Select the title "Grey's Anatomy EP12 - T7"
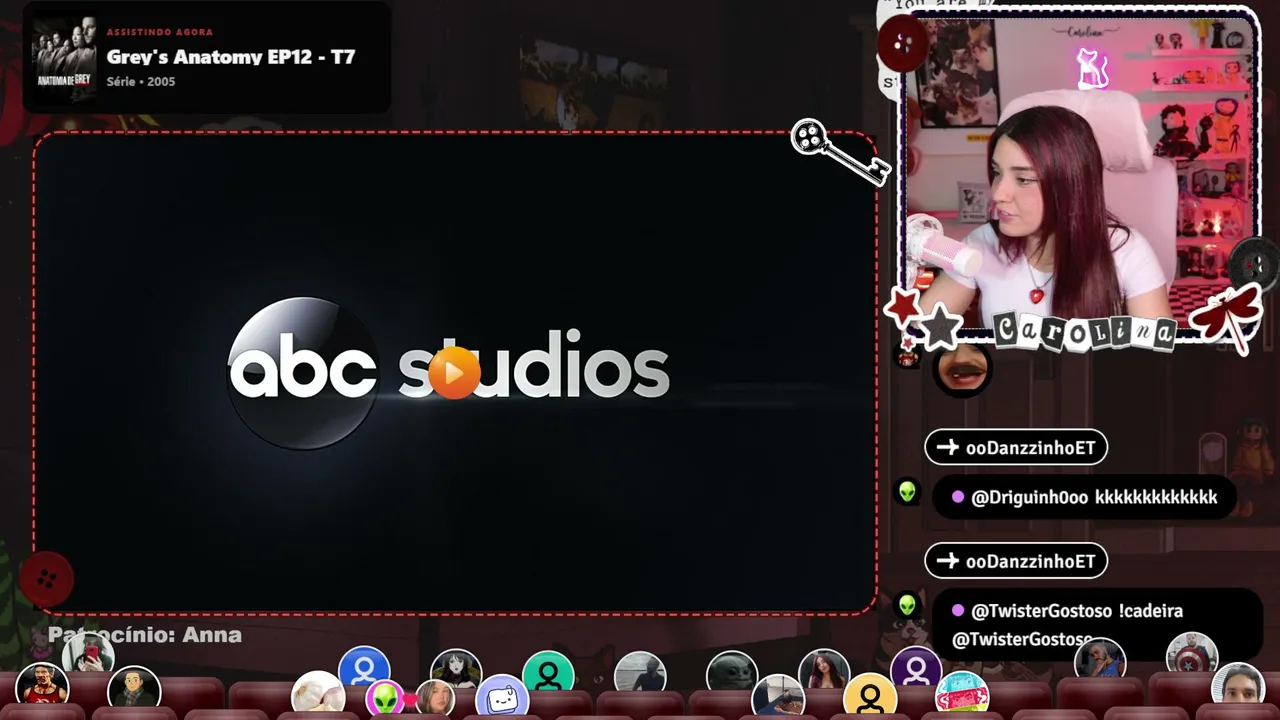Viewport: 1280px width, 720px height. [231, 57]
